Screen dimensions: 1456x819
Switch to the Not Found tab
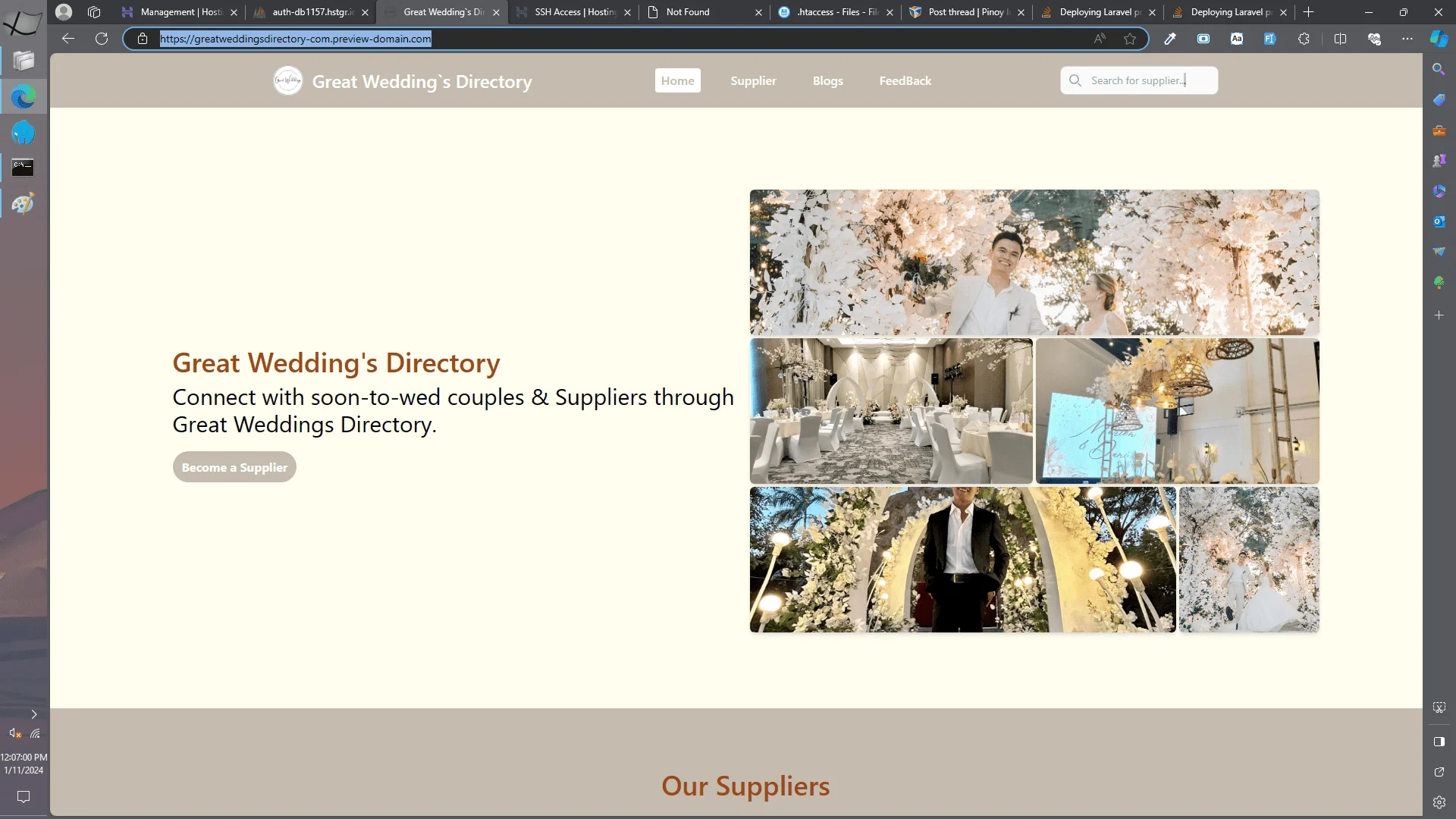click(x=705, y=12)
